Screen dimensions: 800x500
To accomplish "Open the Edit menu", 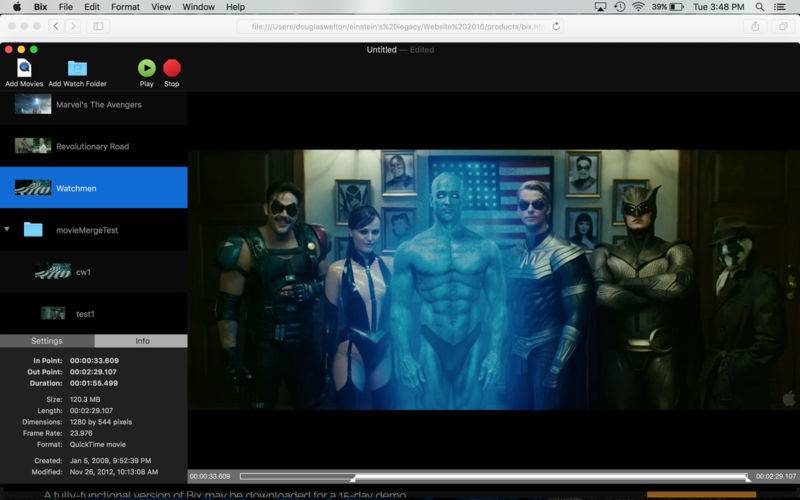I will coord(92,7).
